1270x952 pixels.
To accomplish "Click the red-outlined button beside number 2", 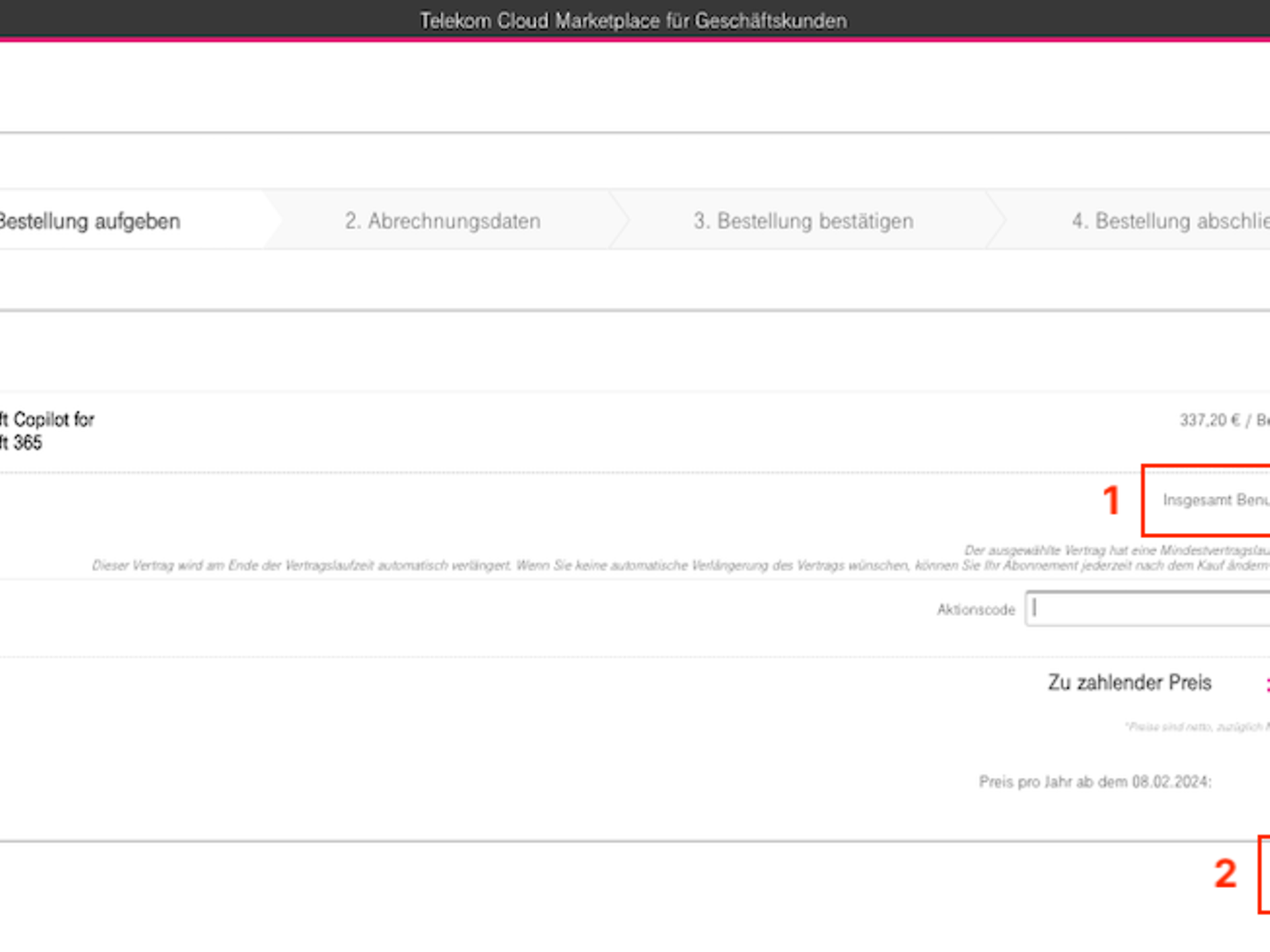I will (x=1265, y=874).
